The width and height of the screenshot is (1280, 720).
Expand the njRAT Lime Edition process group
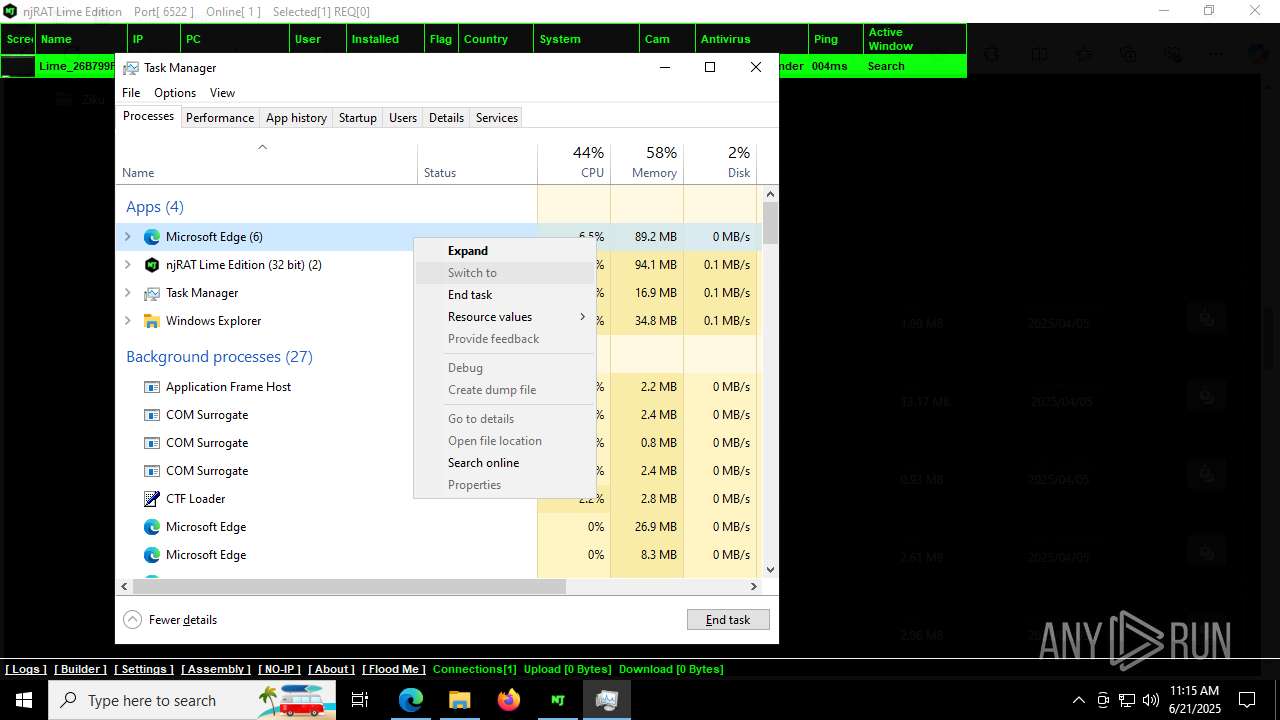(x=127, y=265)
